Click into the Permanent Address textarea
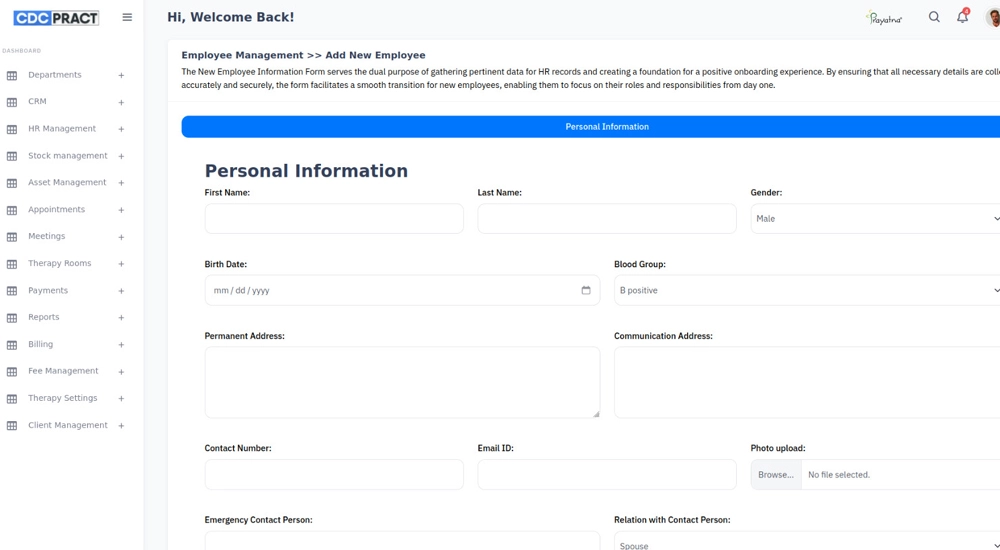Screen dimensions: 1000x550 point(402,382)
